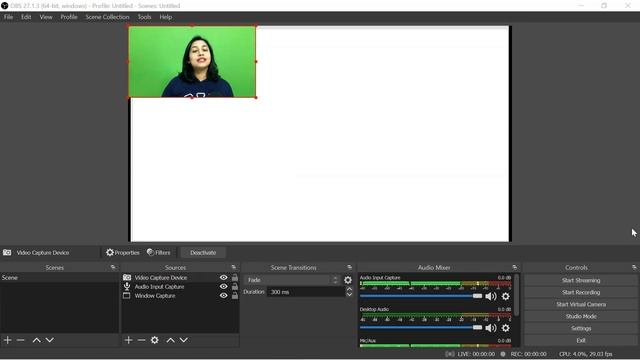Remove the selected scene with minus icon
Viewport: 640px width, 360px height.
(21, 340)
